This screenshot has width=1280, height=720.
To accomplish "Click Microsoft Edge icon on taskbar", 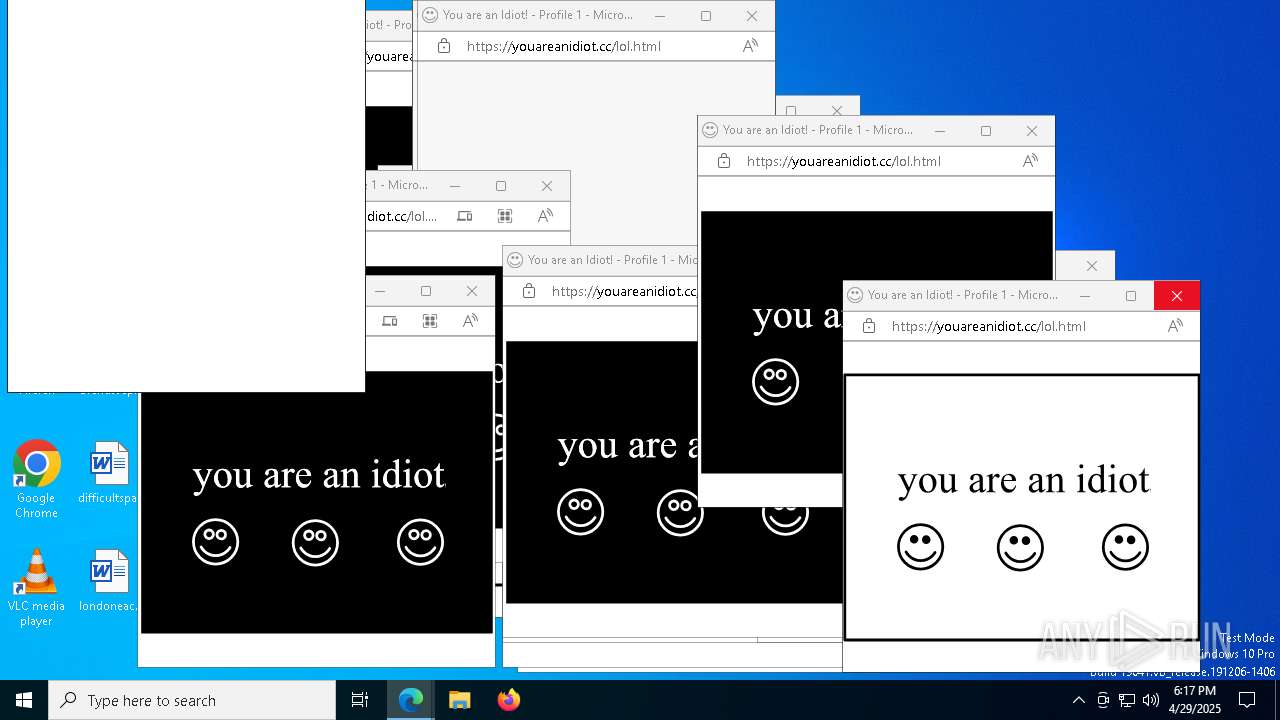I will 411,700.
